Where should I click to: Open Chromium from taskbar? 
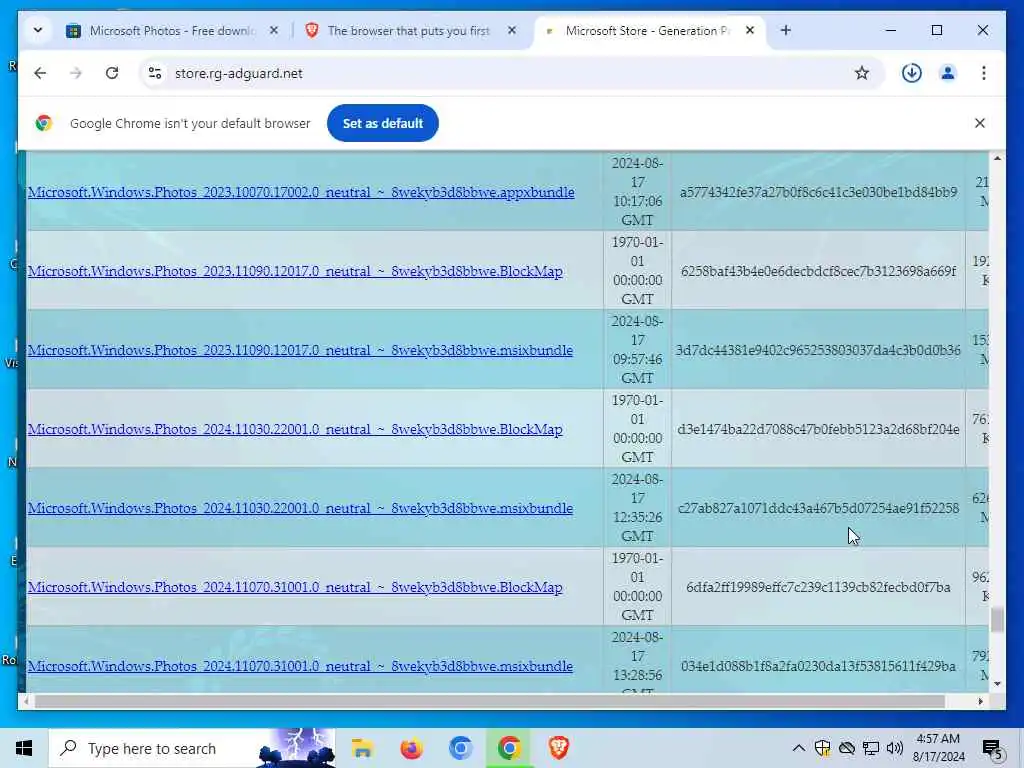click(x=460, y=748)
